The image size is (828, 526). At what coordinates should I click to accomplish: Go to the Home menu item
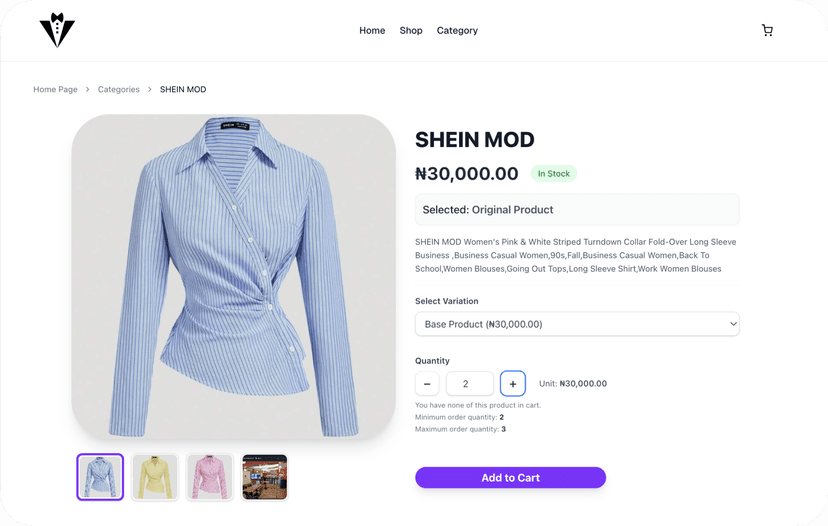372,30
